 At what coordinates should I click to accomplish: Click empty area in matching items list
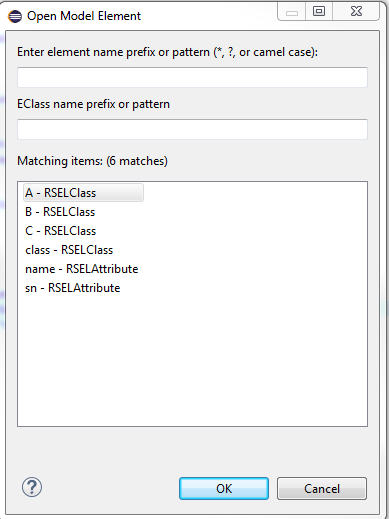click(192, 360)
